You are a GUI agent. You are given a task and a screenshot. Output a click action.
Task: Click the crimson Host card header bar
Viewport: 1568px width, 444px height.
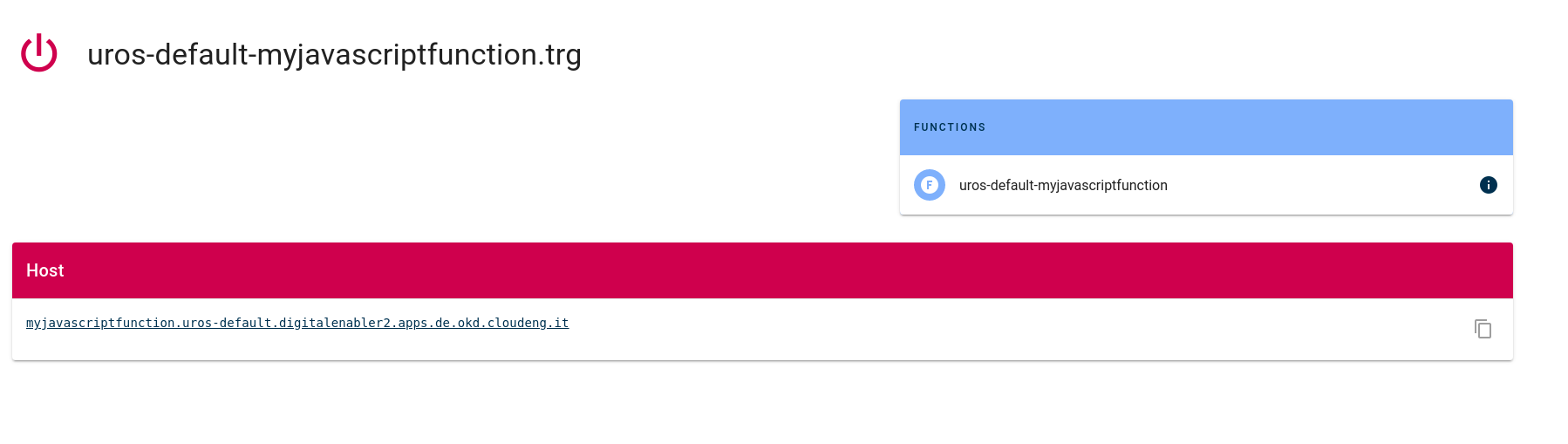tap(785, 270)
